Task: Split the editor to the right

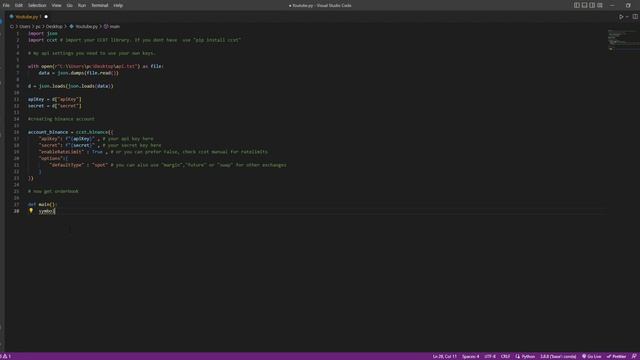Action: pyautogui.click(x=635, y=17)
